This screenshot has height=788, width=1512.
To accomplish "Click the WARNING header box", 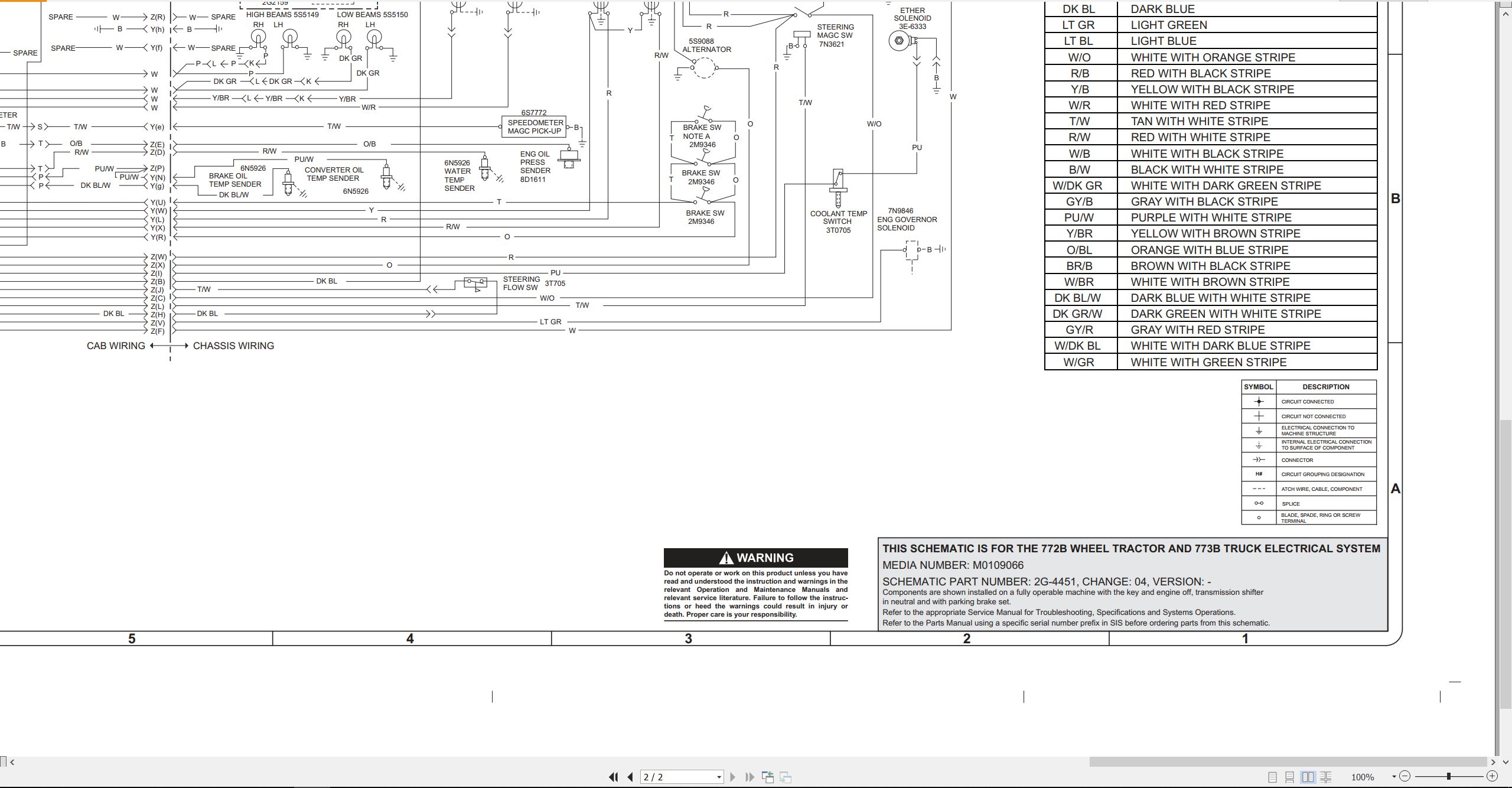I will coord(756,558).
